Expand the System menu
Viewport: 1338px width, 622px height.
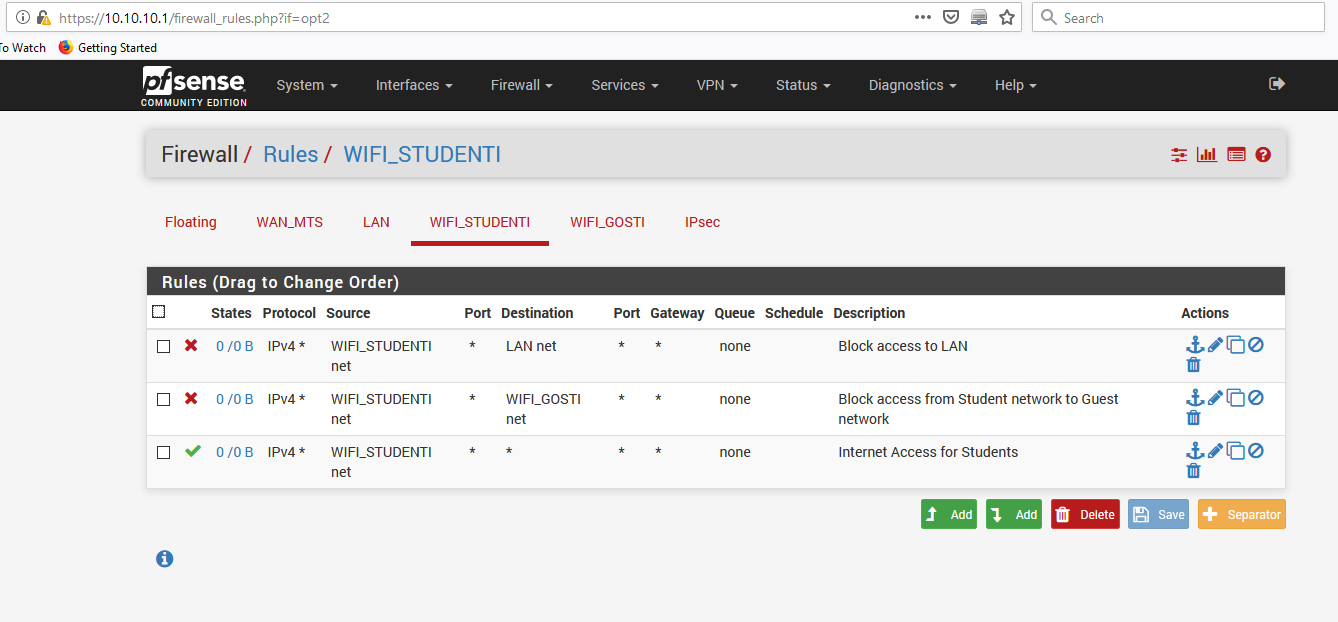(x=307, y=85)
